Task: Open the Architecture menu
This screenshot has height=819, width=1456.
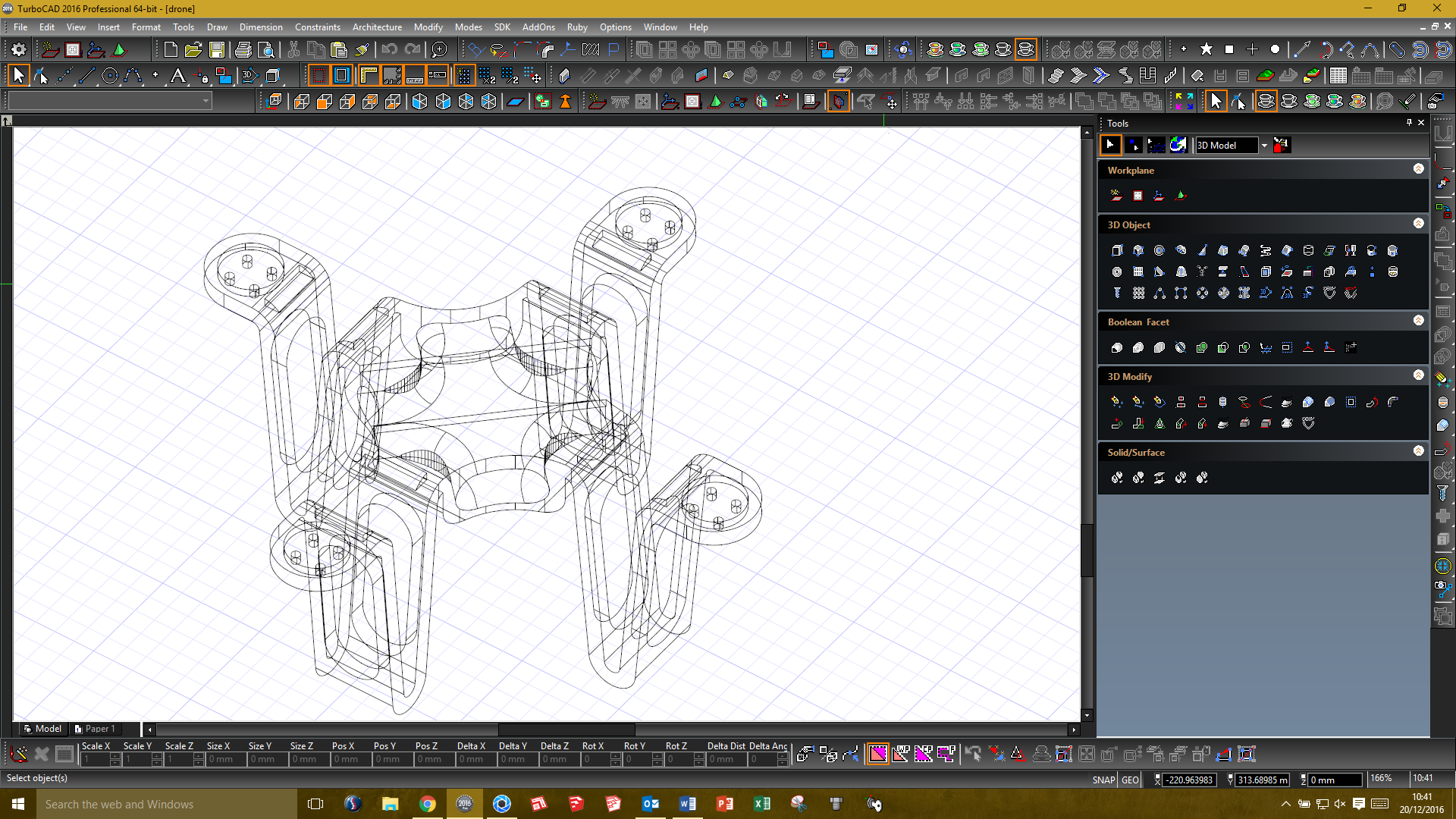Action: coord(377,27)
